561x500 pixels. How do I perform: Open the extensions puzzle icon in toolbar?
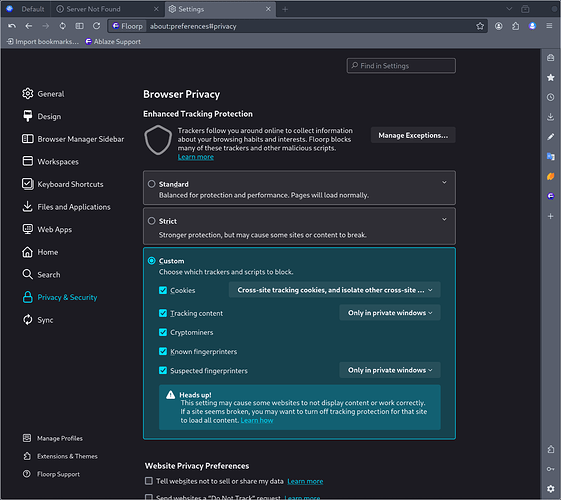pos(515,26)
